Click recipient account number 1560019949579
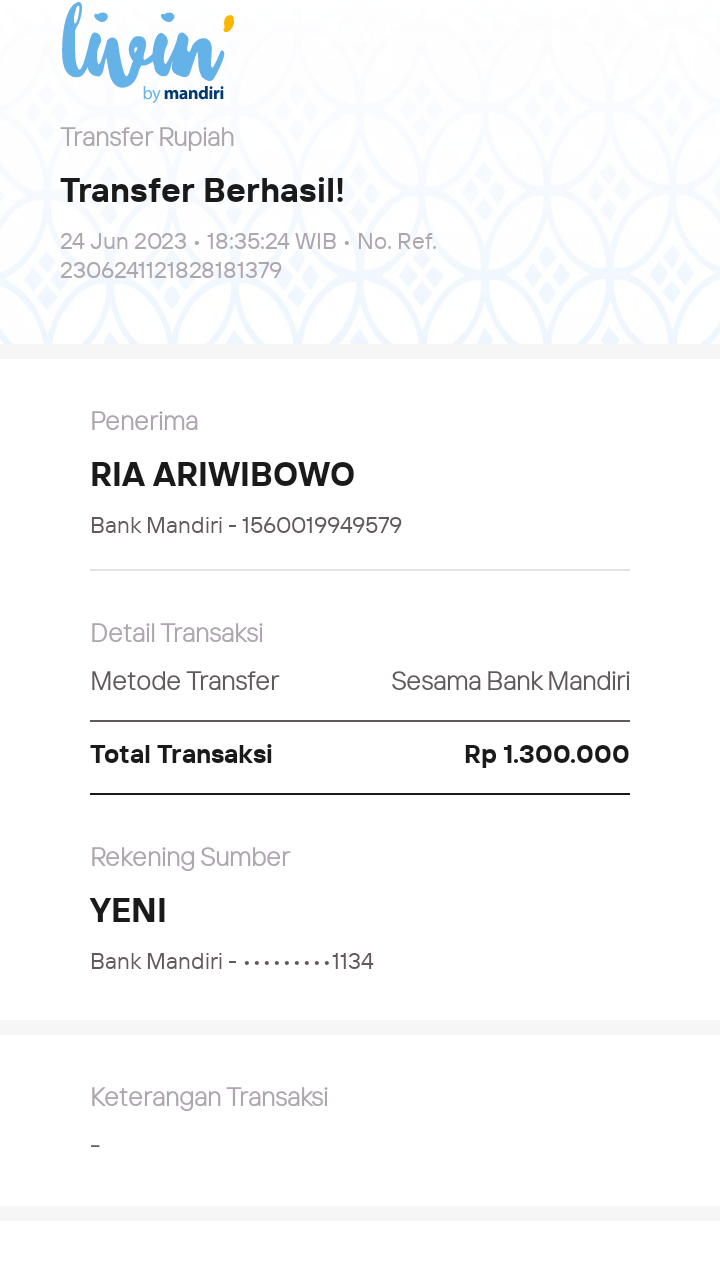The image size is (720, 1266). pyautogui.click(x=321, y=525)
